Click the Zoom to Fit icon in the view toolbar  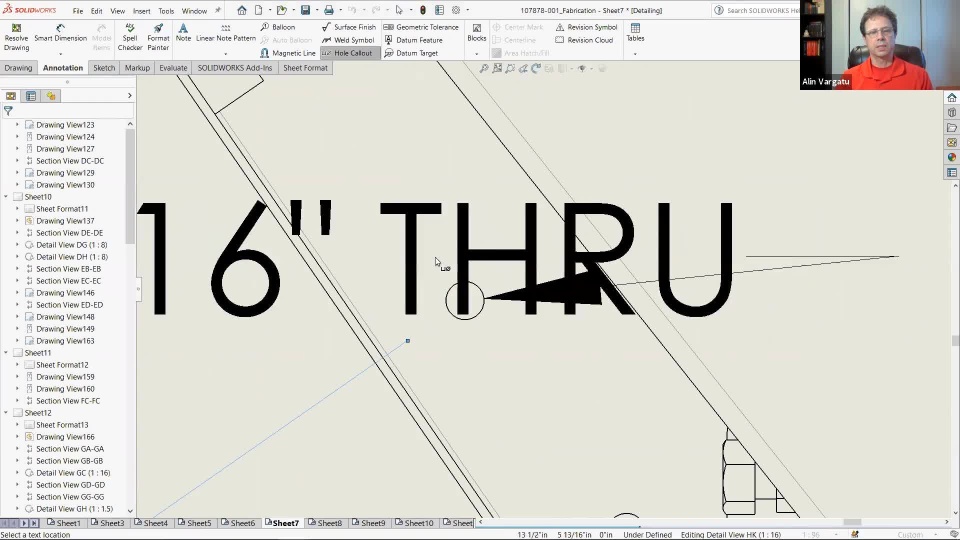point(484,69)
